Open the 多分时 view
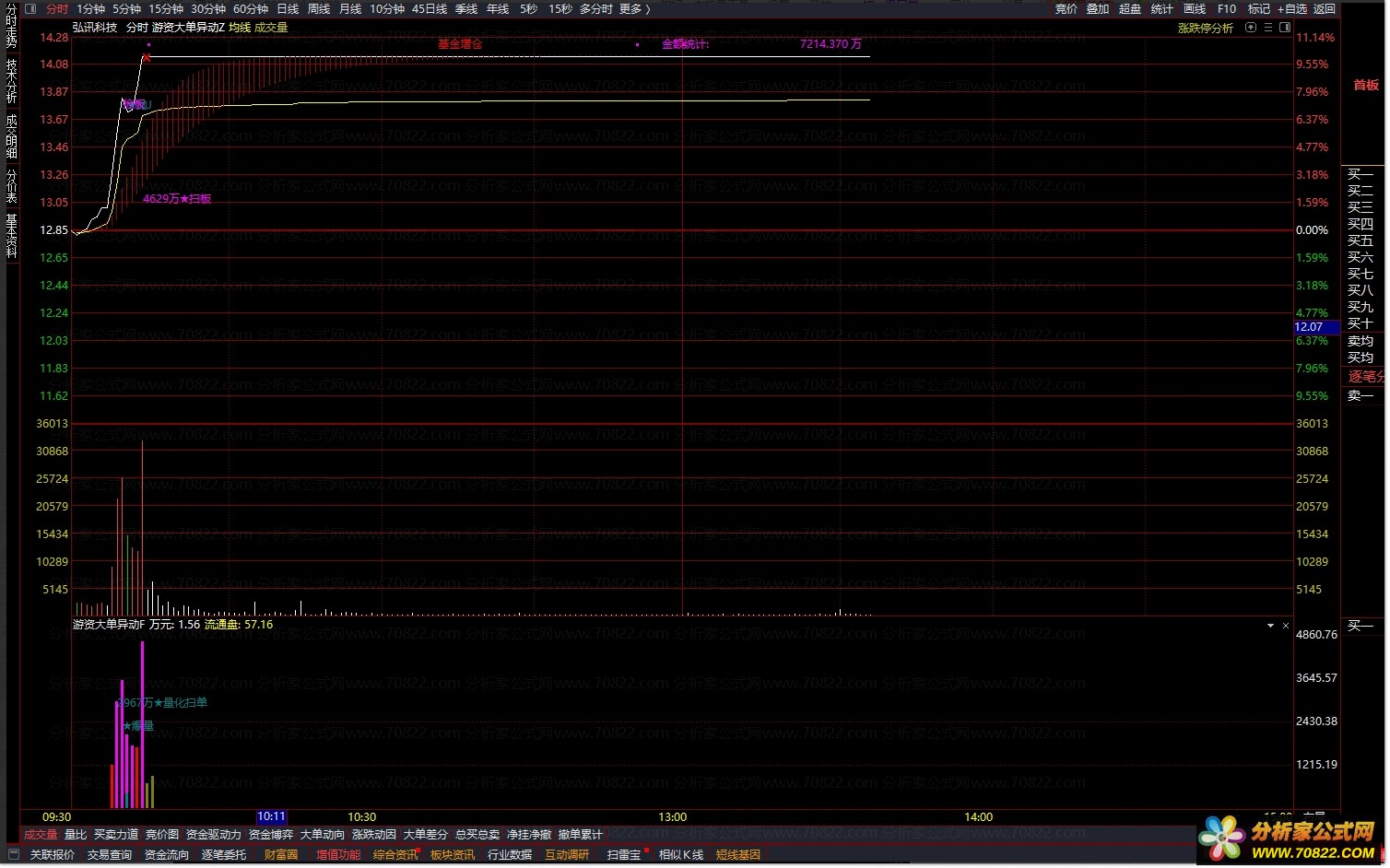The height and width of the screenshot is (868, 1390). coord(596,9)
